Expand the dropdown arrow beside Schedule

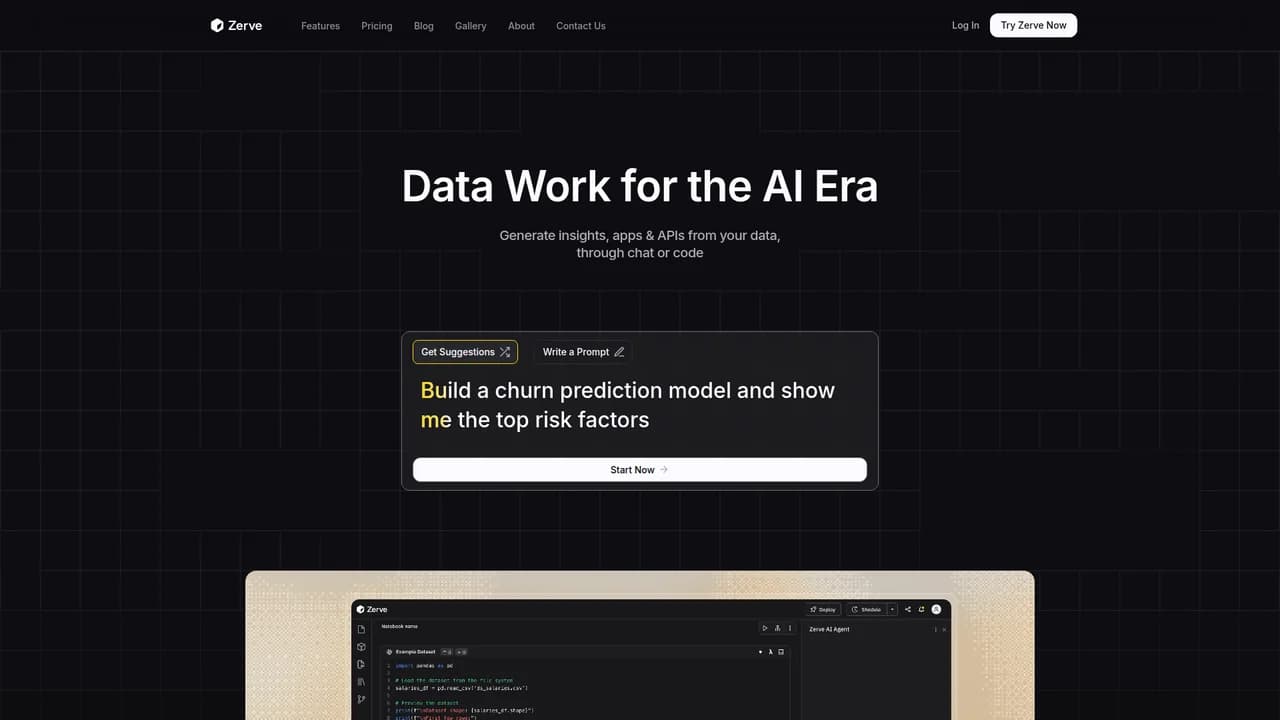(x=892, y=609)
